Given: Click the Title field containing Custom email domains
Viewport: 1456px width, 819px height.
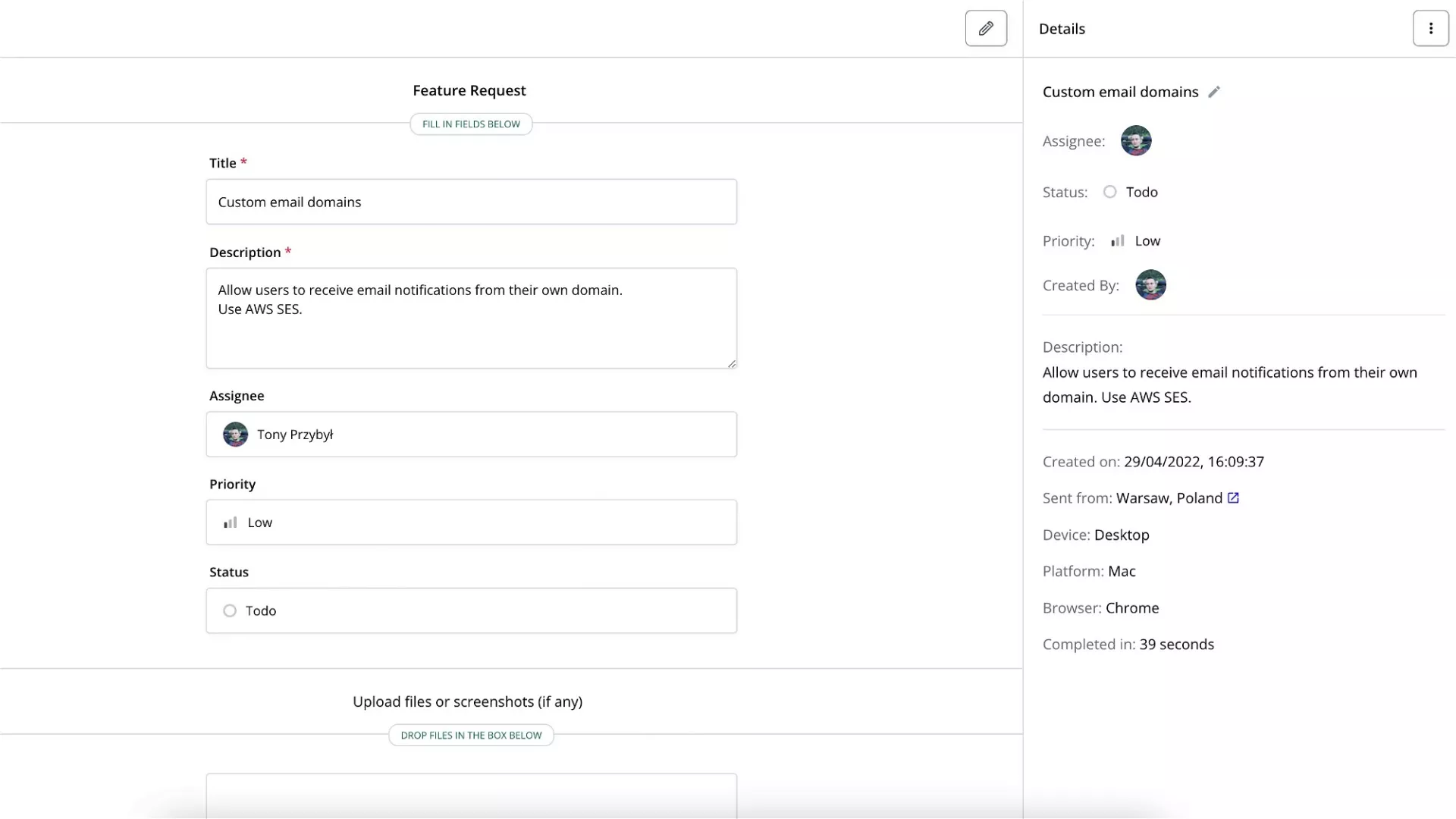Looking at the screenshot, I should pyautogui.click(x=471, y=202).
